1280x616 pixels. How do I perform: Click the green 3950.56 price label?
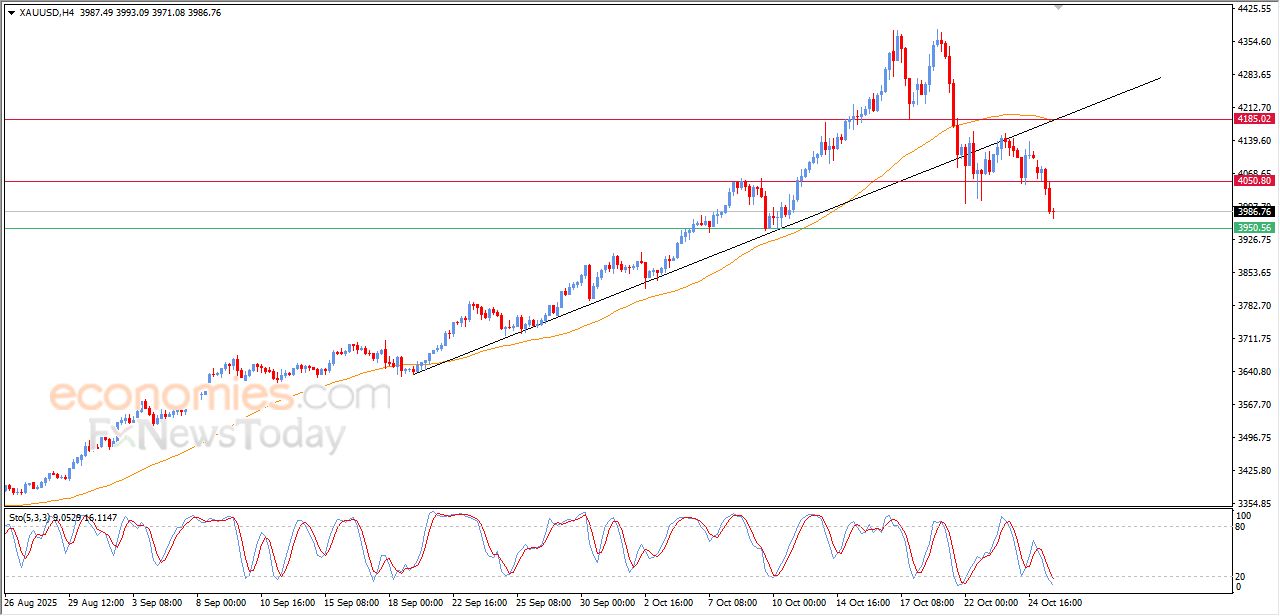tap(1253, 228)
